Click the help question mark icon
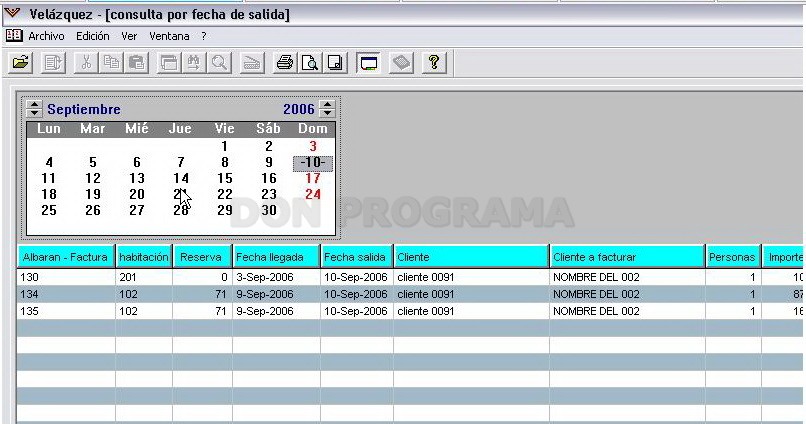This screenshot has width=806, height=424. (434, 63)
